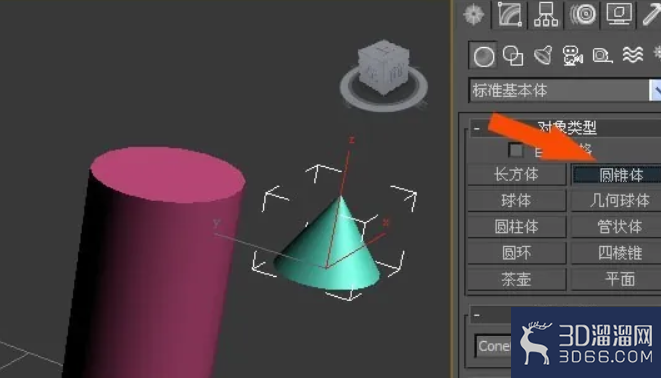The image size is (661, 378).
Task: Open the Motion panel tab
Action: [583, 15]
